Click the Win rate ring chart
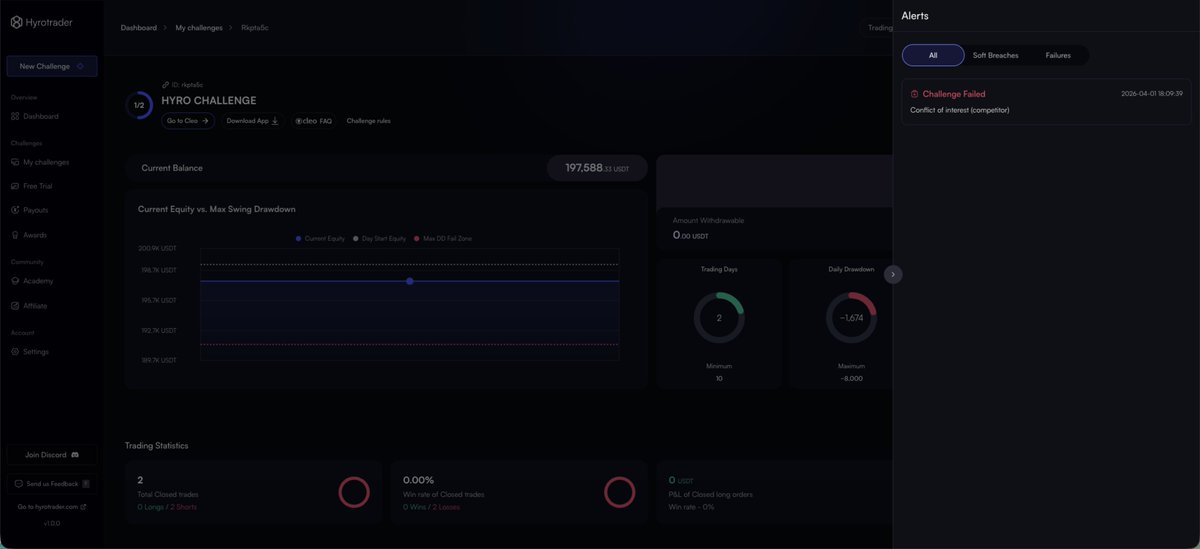 [620, 492]
